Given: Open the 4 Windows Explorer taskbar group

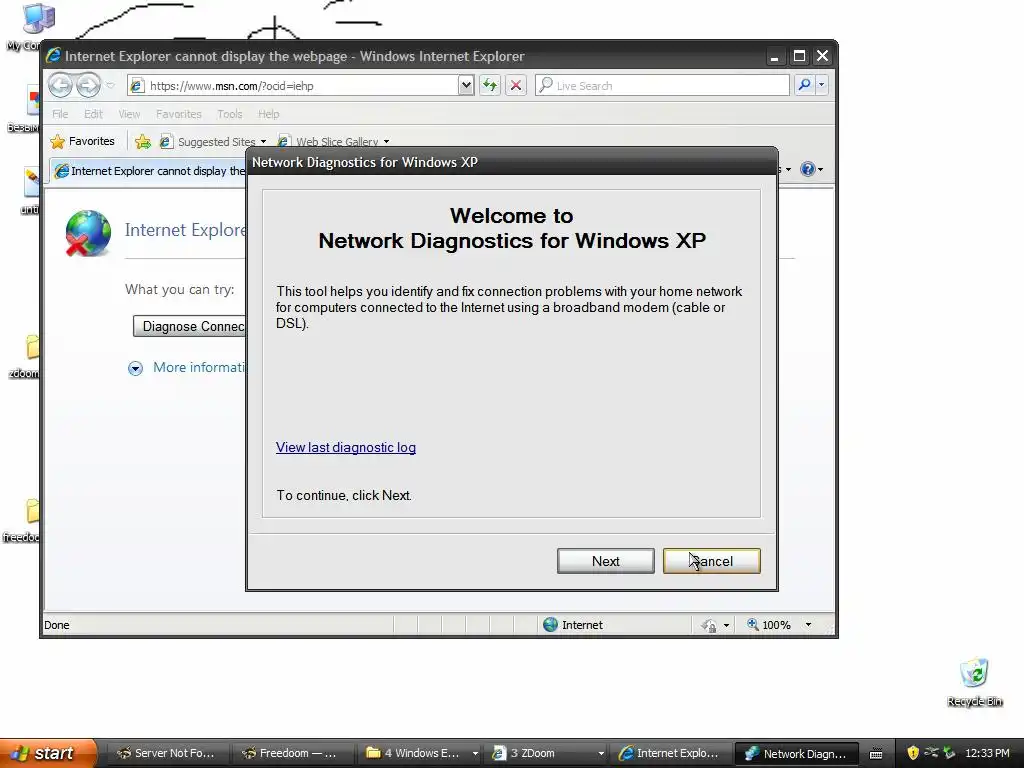Looking at the screenshot, I should [x=421, y=753].
